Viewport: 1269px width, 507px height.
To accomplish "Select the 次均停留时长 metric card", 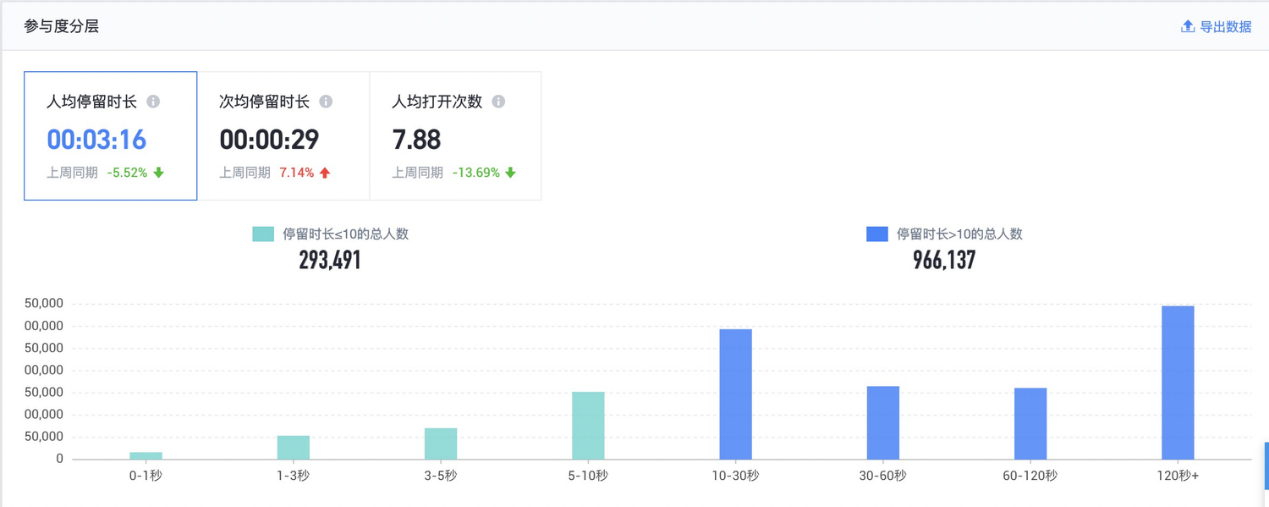I will [283, 136].
